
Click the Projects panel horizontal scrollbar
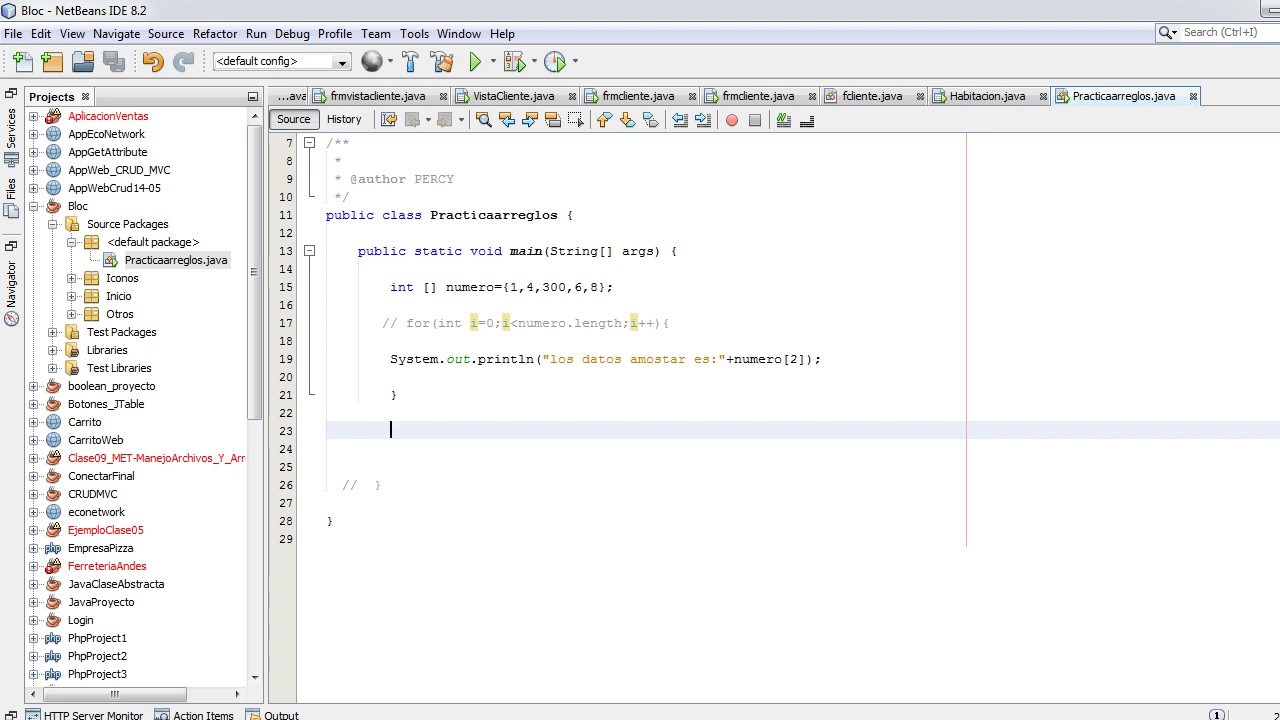point(115,694)
